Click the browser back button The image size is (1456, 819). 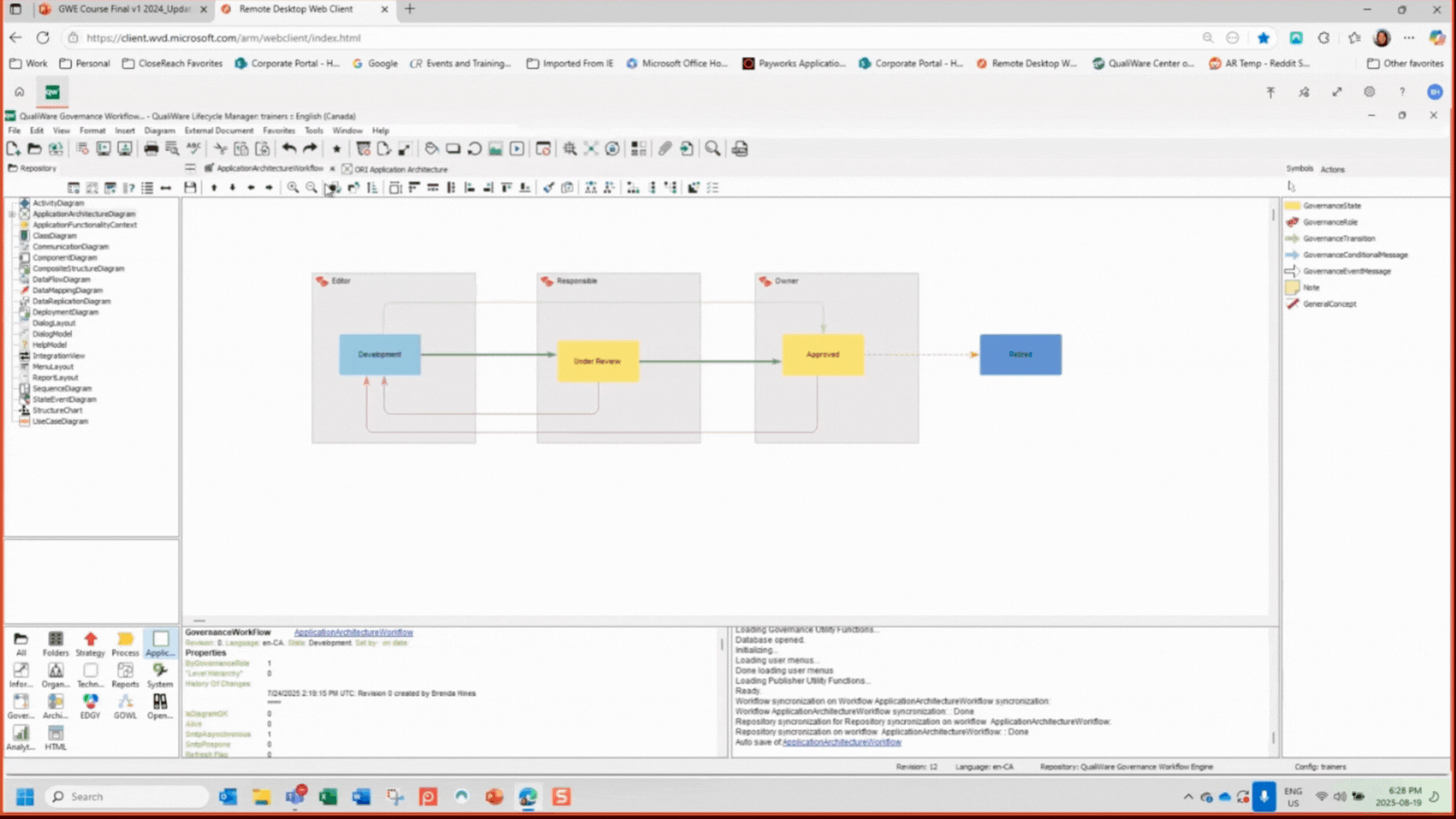pos(15,37)
